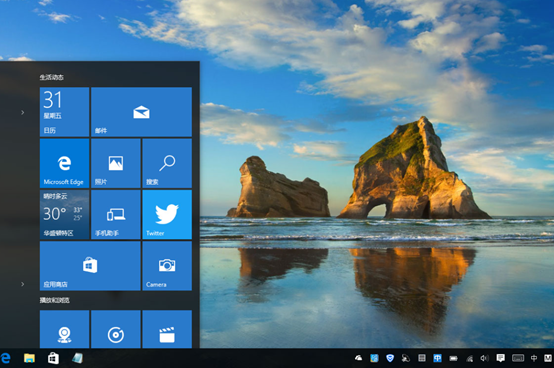
Task: Click the satellite dish tray icon
Action: (406, 358)
